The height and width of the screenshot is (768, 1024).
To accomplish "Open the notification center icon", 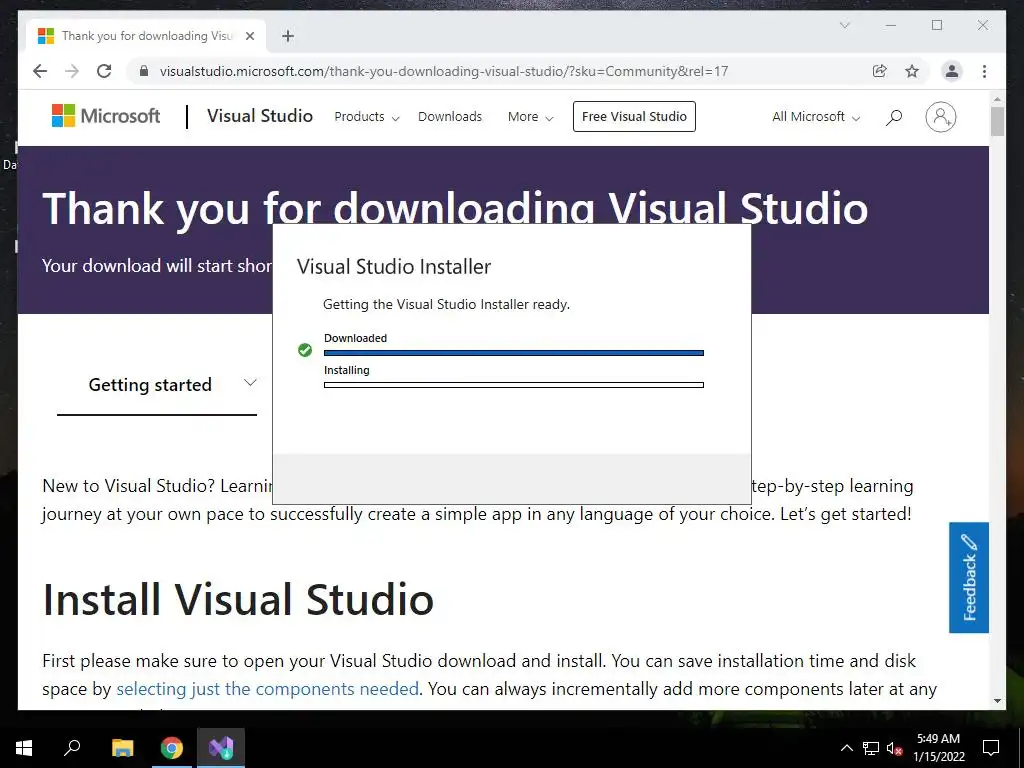I will (991, 748).
